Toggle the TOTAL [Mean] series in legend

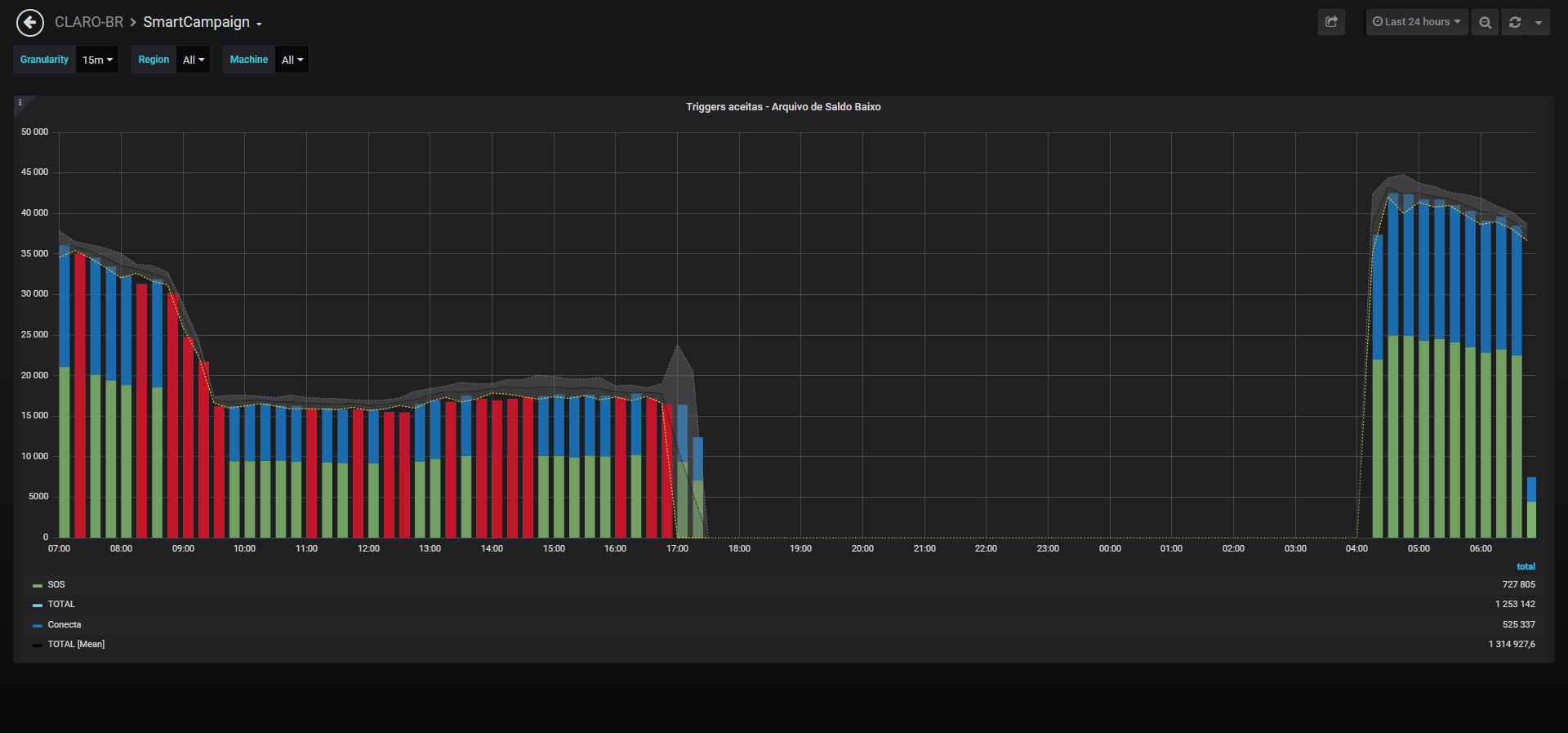tap(76, 644)
